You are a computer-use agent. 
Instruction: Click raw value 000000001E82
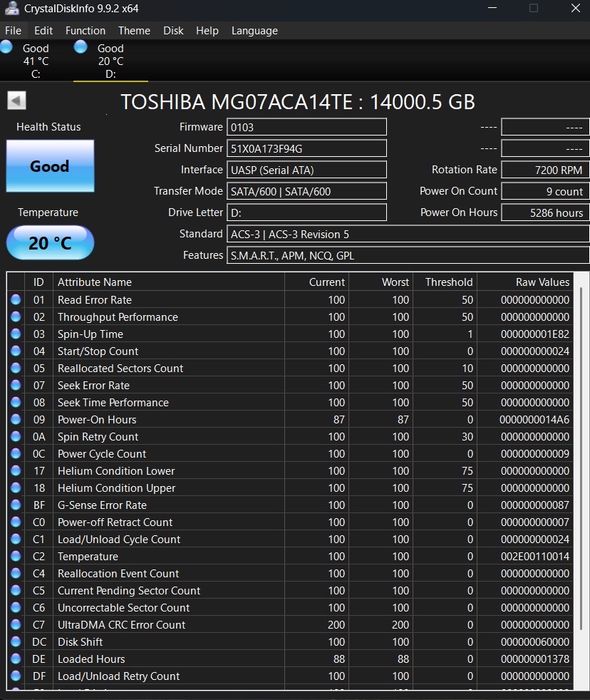(535, 334)
